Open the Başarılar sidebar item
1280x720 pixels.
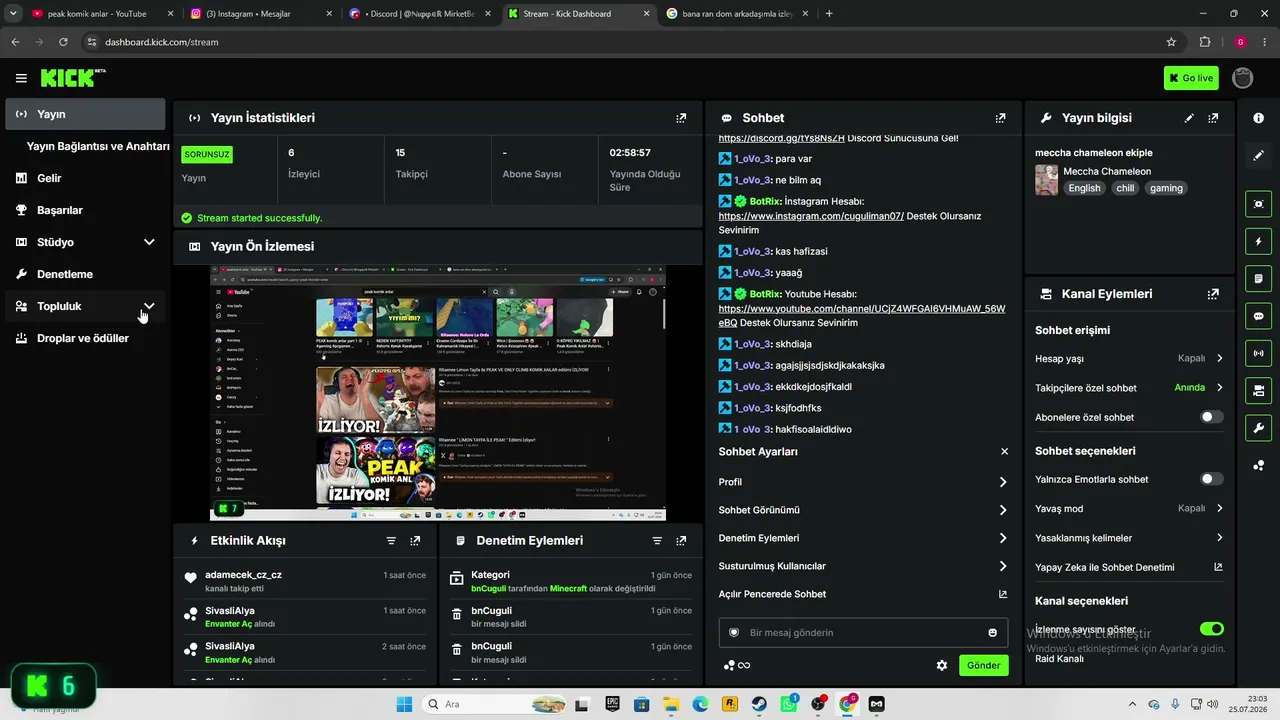tap(85, 210)
